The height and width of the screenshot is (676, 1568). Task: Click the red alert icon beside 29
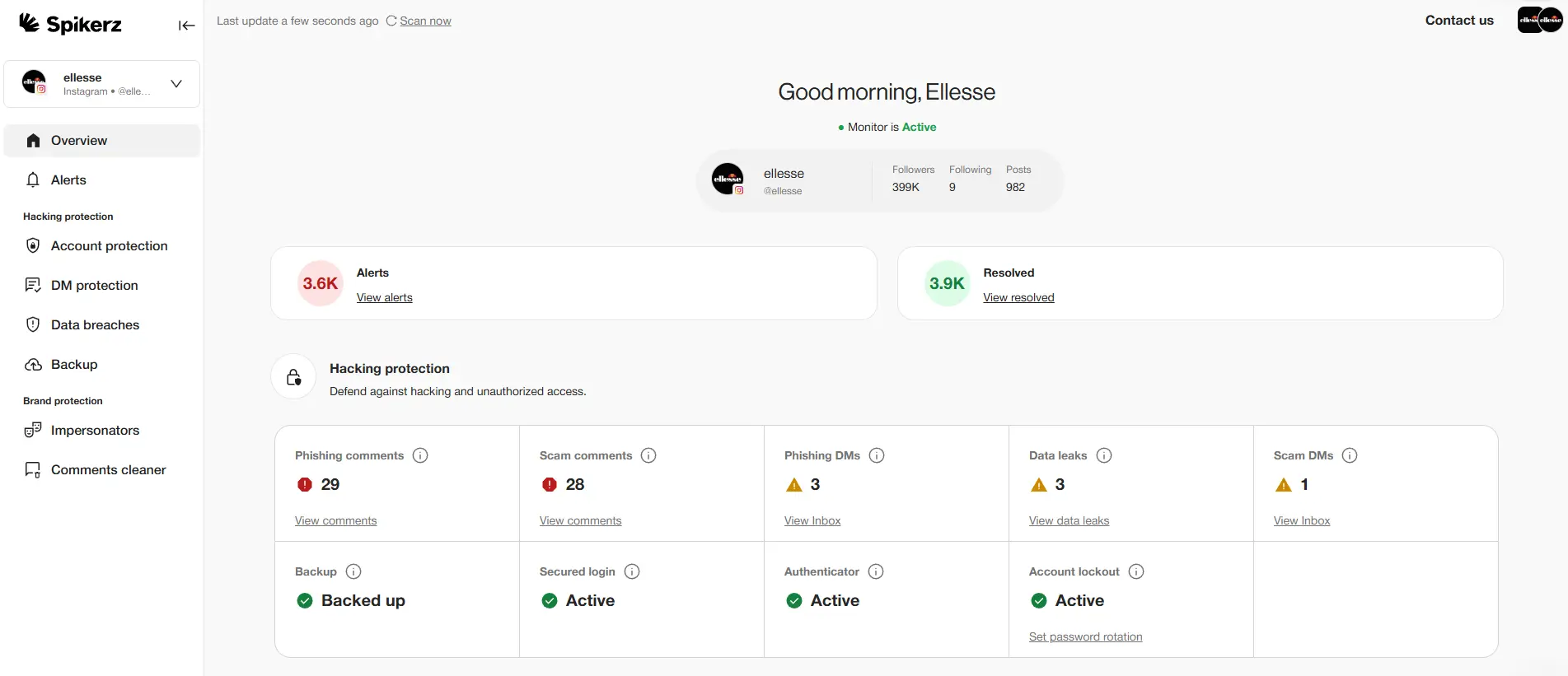(305, 484)
